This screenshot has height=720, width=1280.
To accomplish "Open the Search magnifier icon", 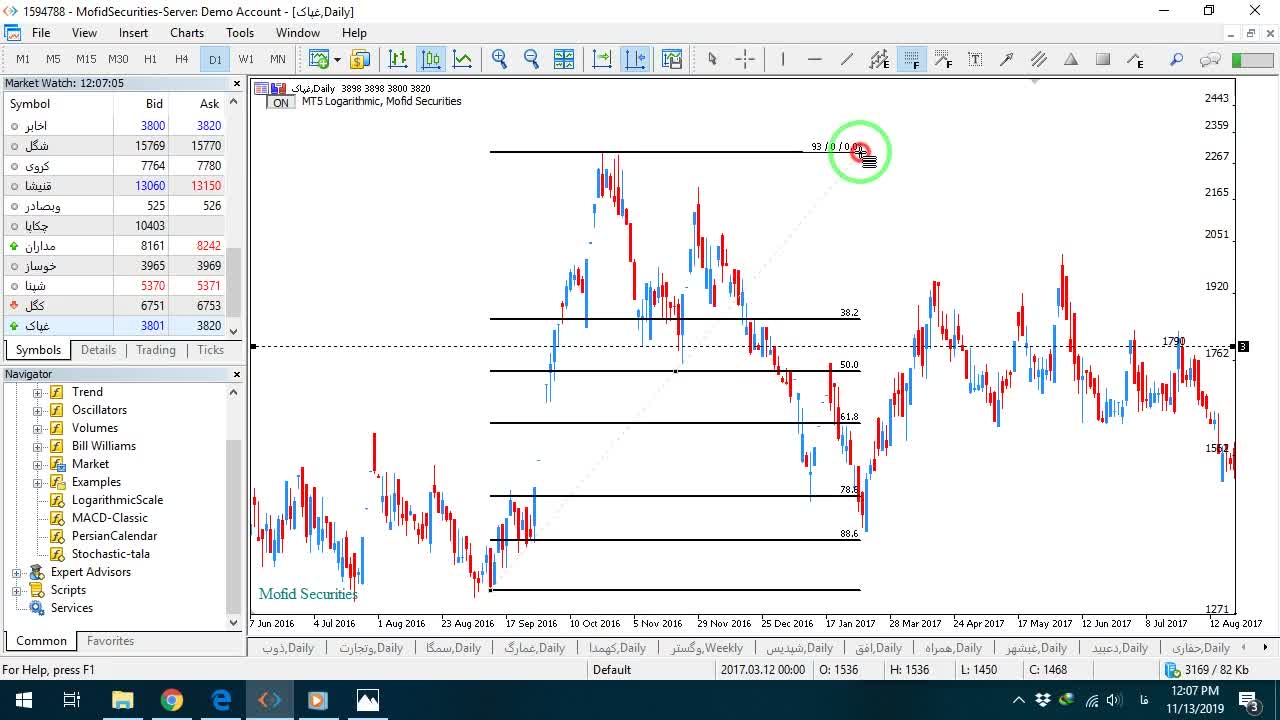I will coord(1177,59).
